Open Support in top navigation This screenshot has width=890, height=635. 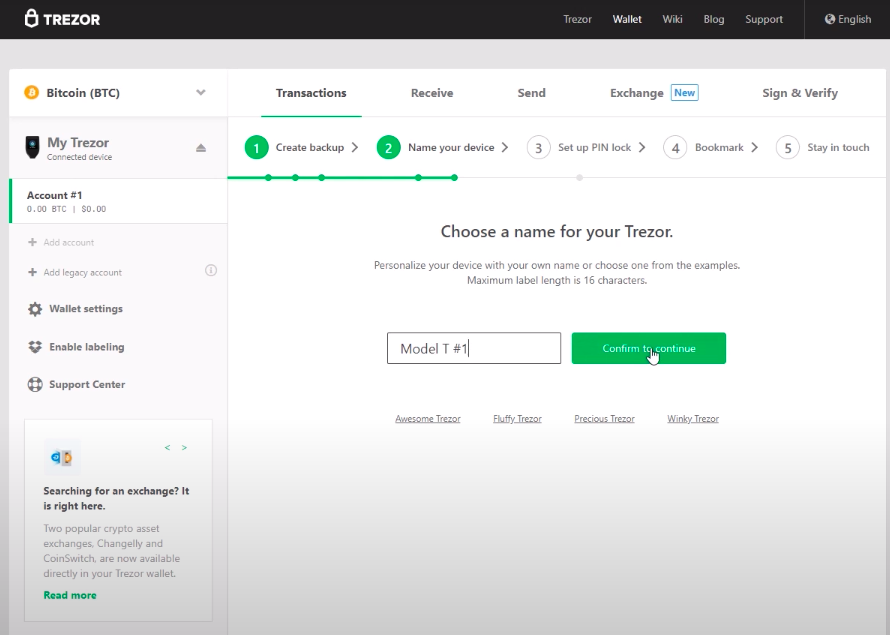point(764,19)
